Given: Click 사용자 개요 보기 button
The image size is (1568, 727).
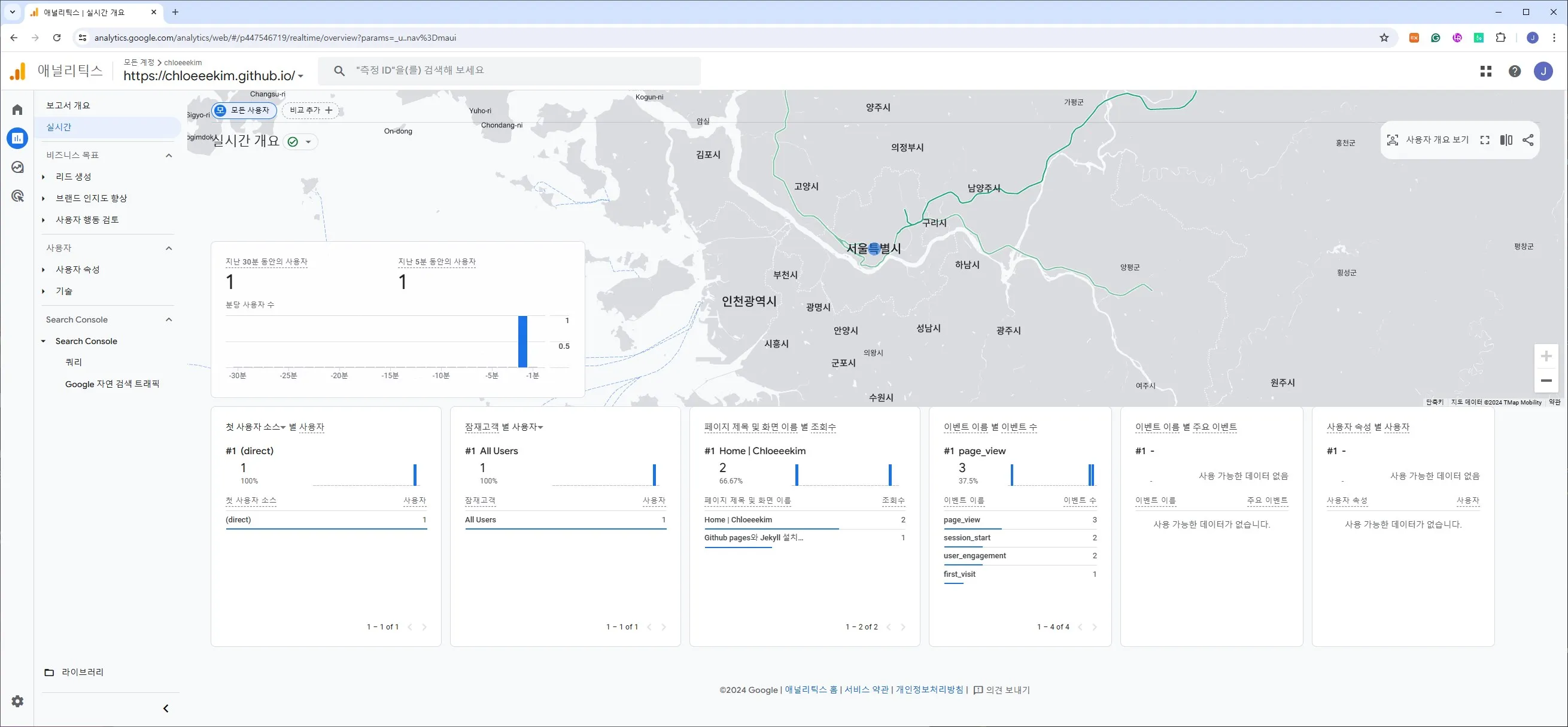Looking at the screenshot, I should [x=1428, y=140].
